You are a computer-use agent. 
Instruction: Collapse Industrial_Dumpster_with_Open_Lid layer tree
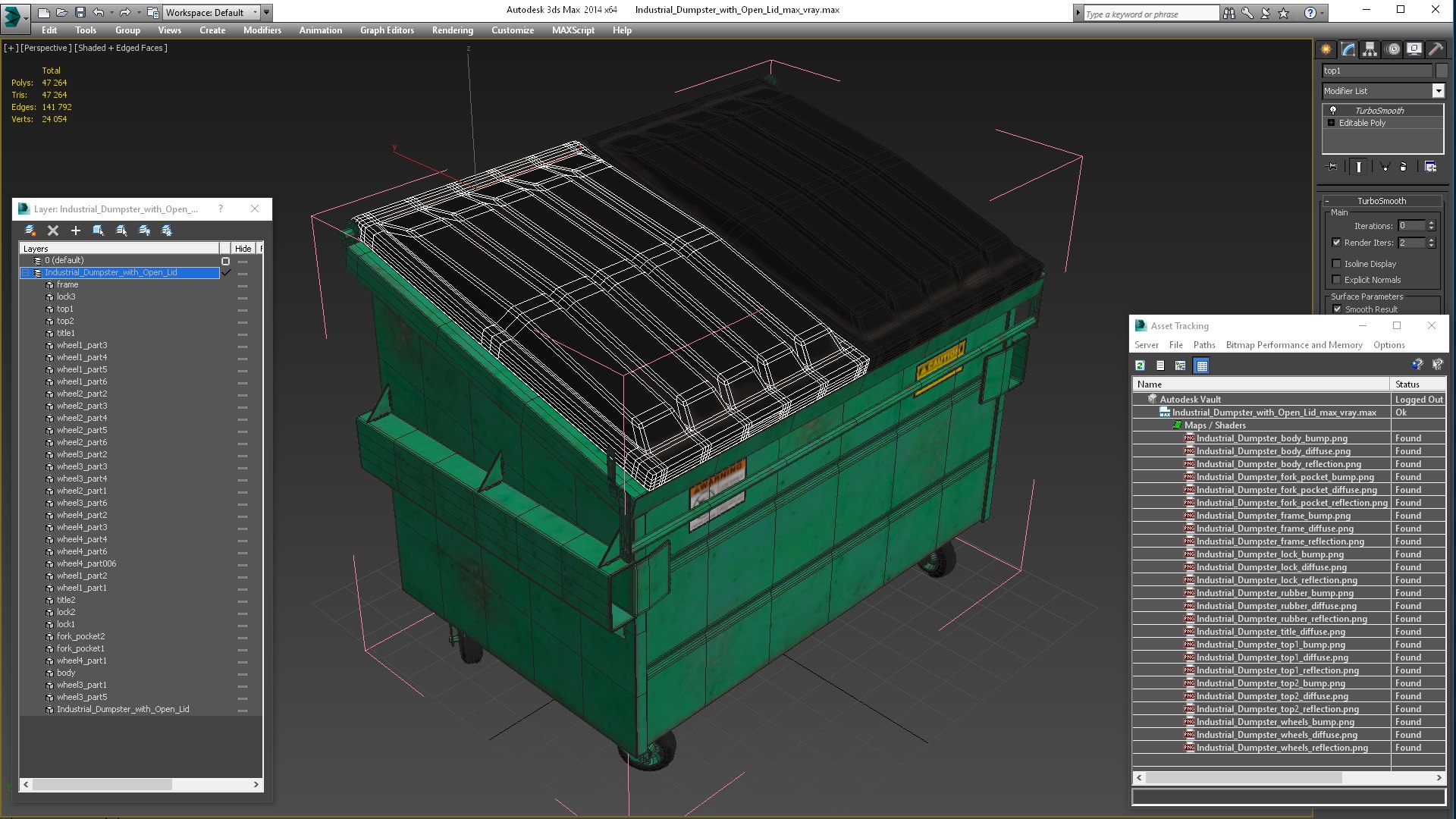tap(26, 273)
